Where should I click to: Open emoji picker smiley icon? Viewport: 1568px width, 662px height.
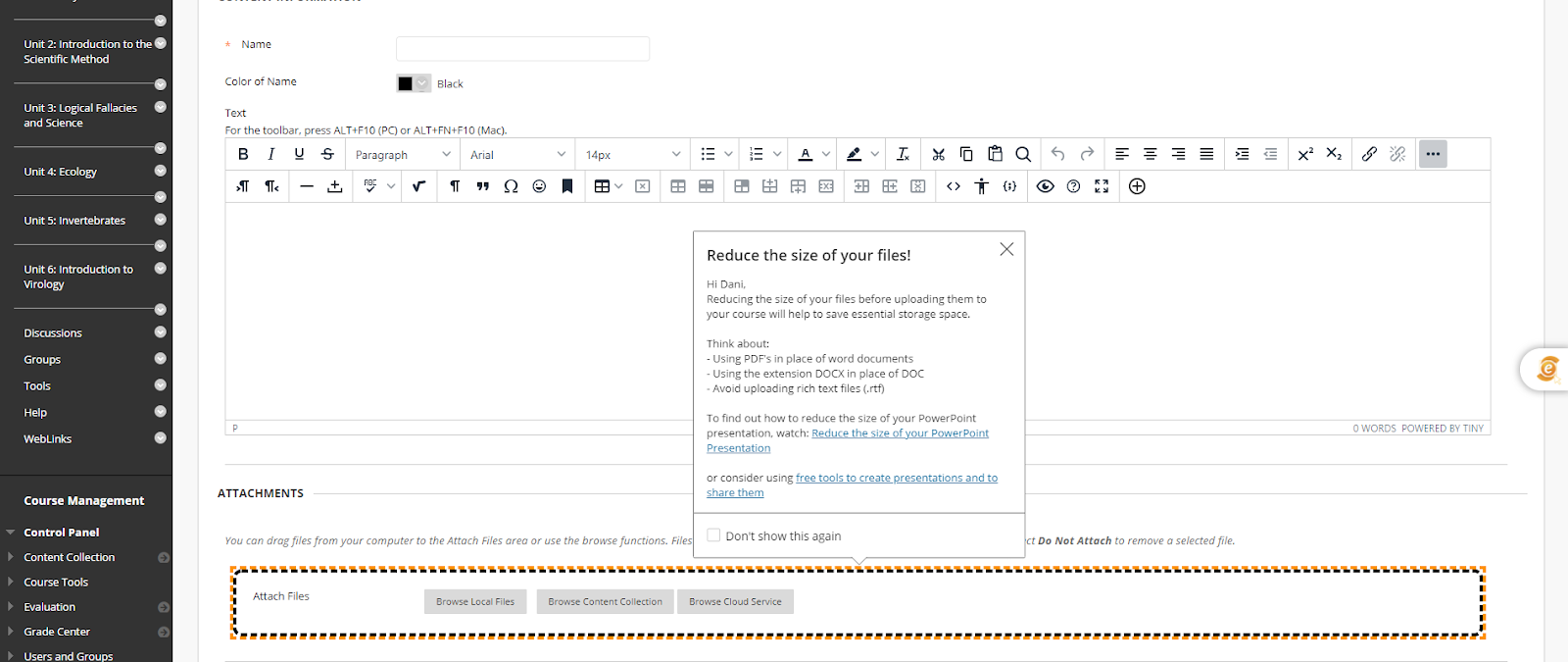click(539, 186)
